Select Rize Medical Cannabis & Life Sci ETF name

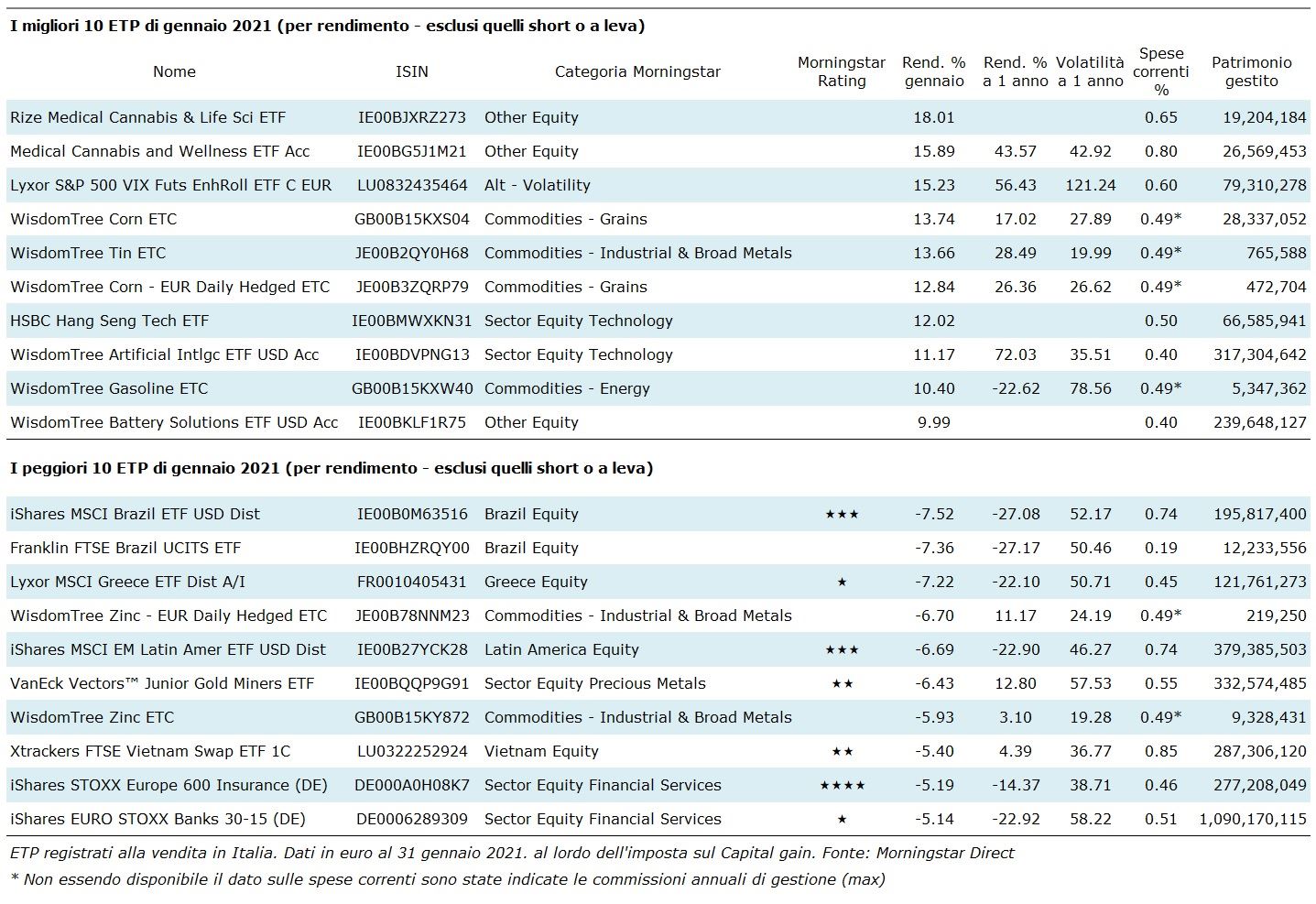point(147,117)
